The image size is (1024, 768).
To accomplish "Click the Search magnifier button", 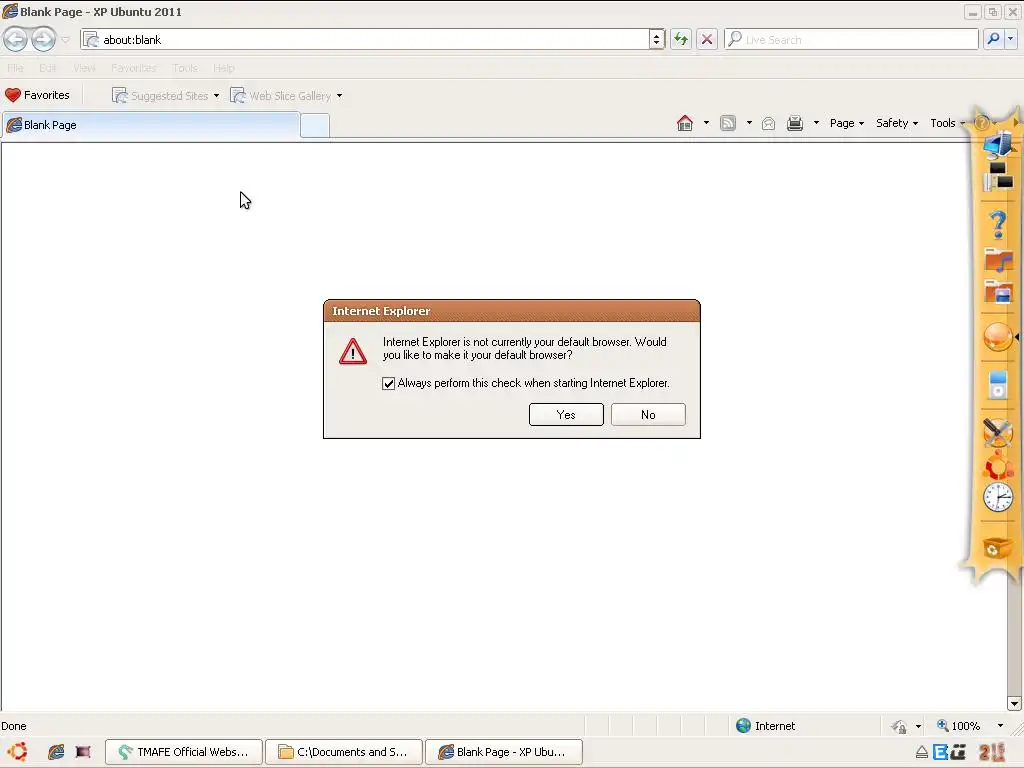I will (x=993, y=39).
